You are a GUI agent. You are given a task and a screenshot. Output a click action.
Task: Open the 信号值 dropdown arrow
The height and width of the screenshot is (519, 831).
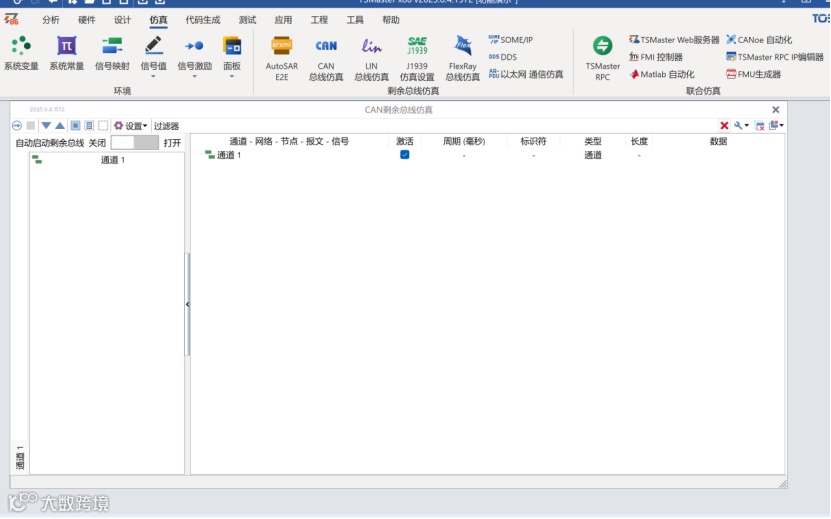point(154,77)
